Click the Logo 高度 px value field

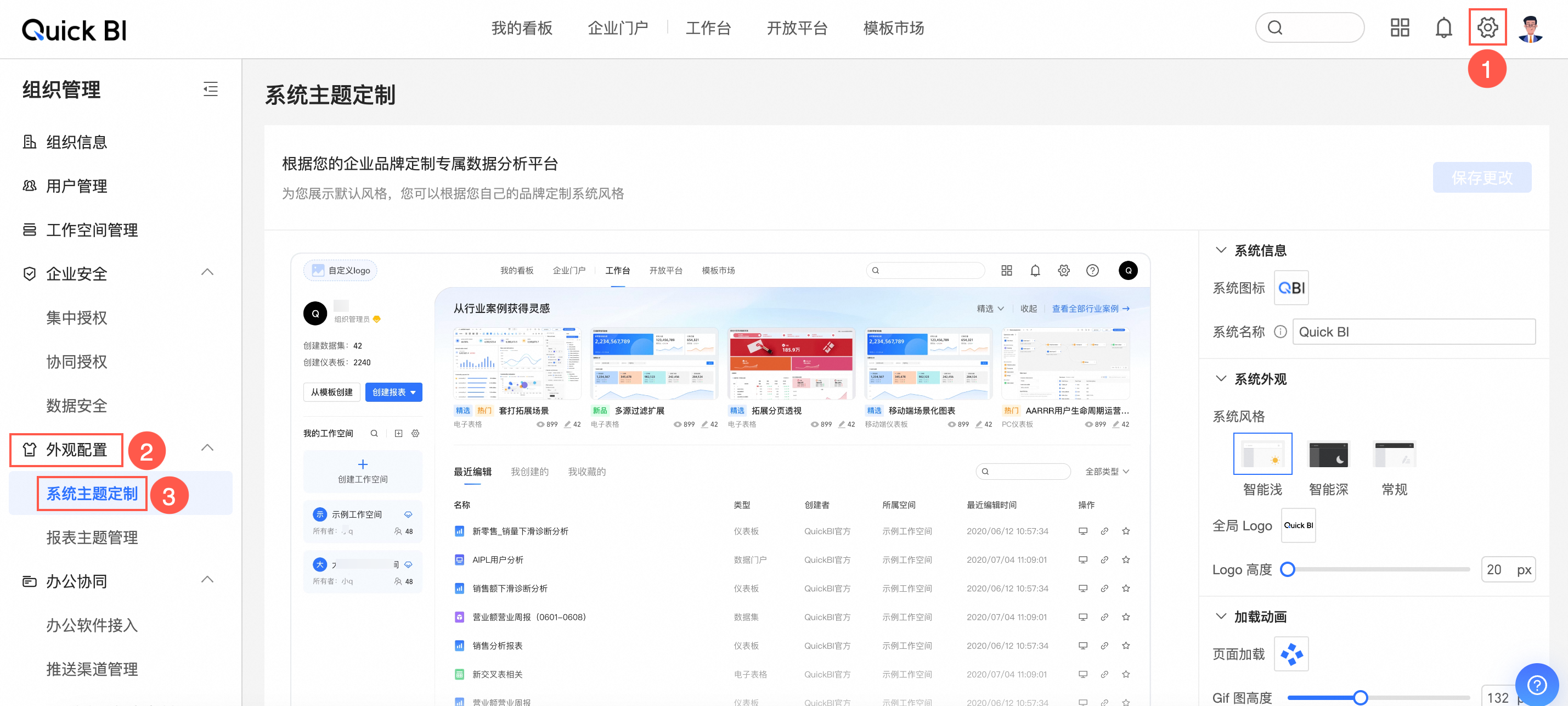pos(1508,569)
